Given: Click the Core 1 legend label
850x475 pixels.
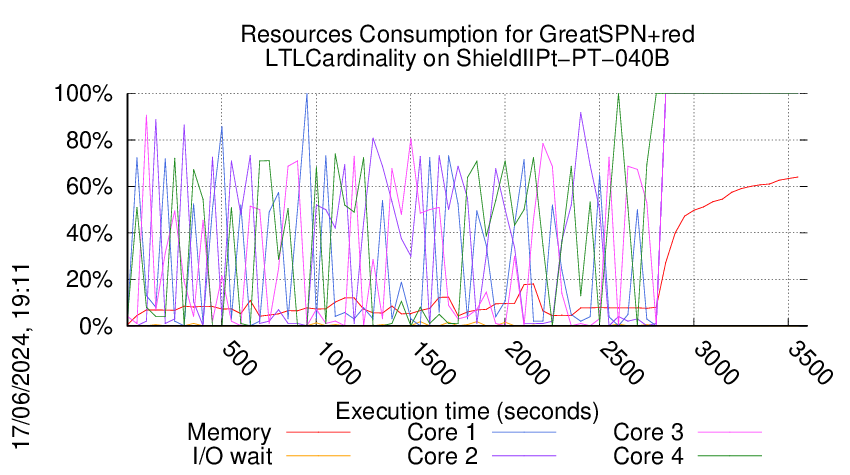Looking at the screenshot, I should [x=441, y=433].
